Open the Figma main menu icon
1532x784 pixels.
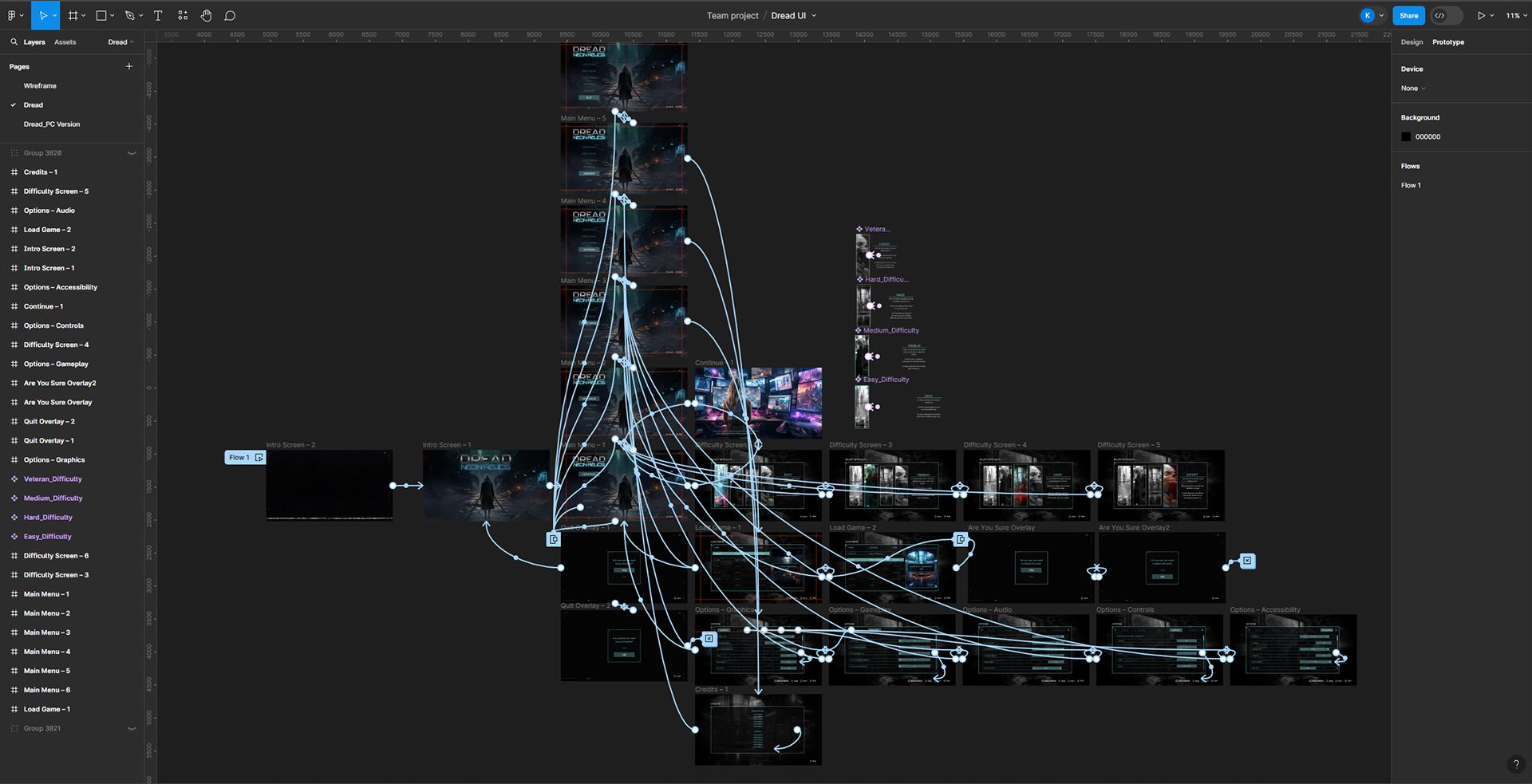pos(11,15)
